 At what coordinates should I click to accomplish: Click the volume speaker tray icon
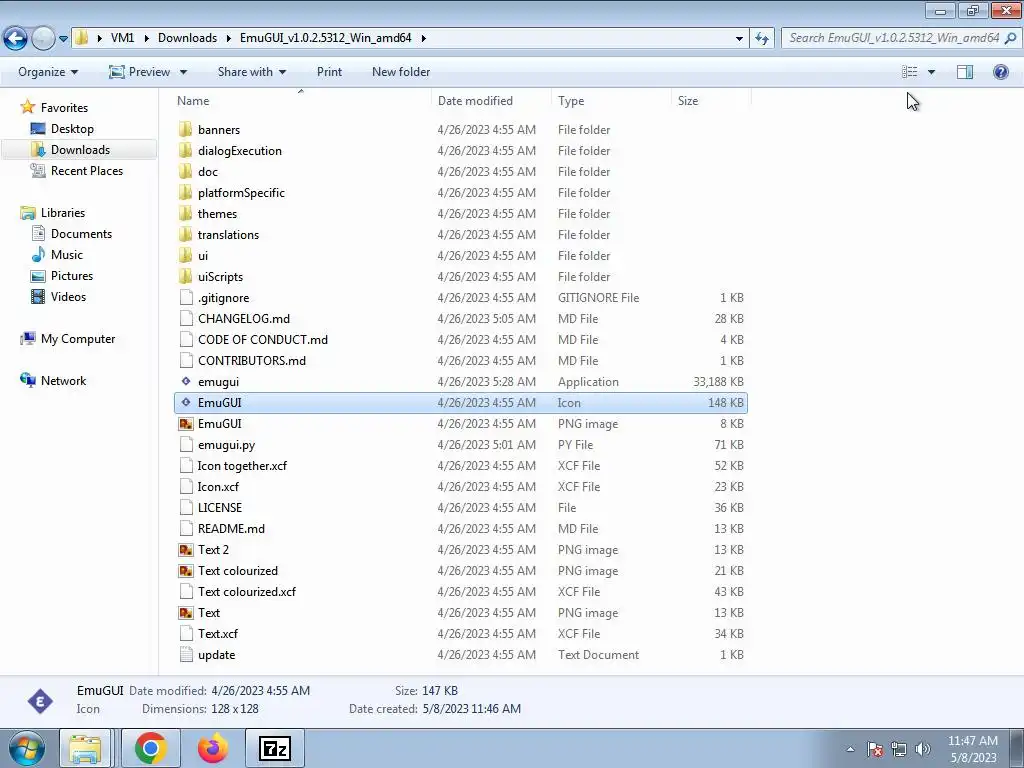pos(923,749)
